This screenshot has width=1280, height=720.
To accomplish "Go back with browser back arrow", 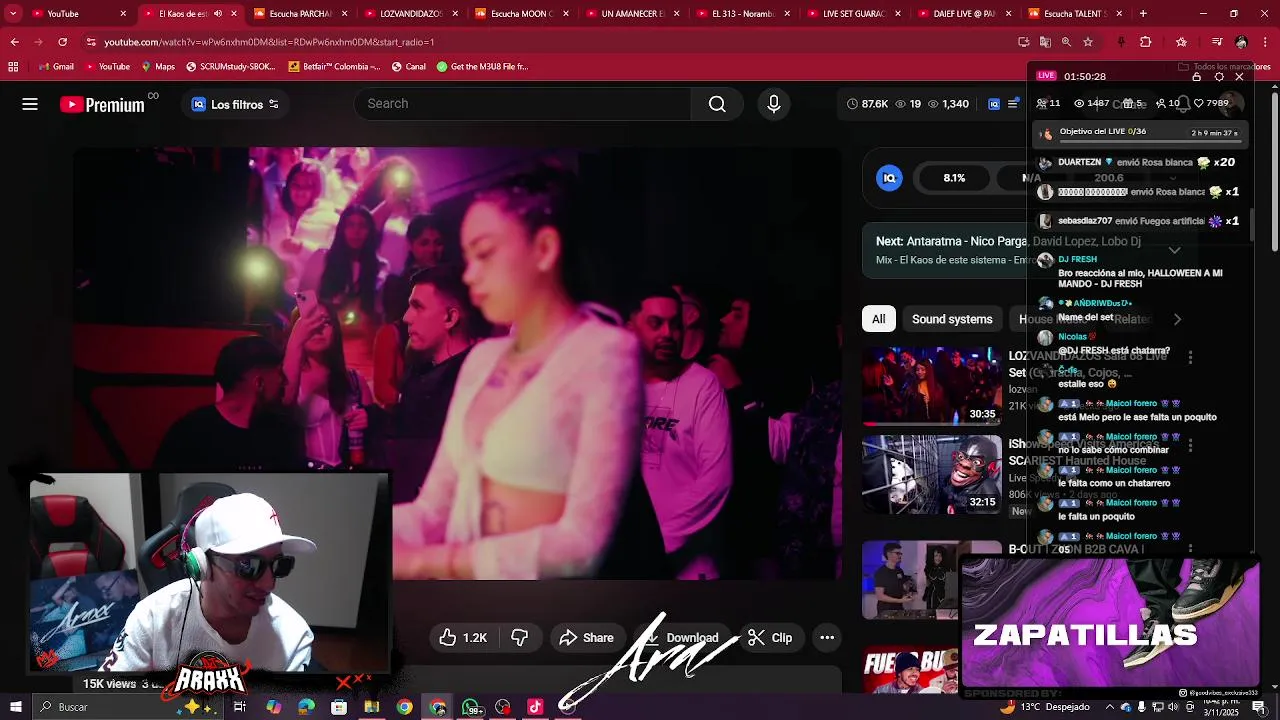I will [14, 42].
